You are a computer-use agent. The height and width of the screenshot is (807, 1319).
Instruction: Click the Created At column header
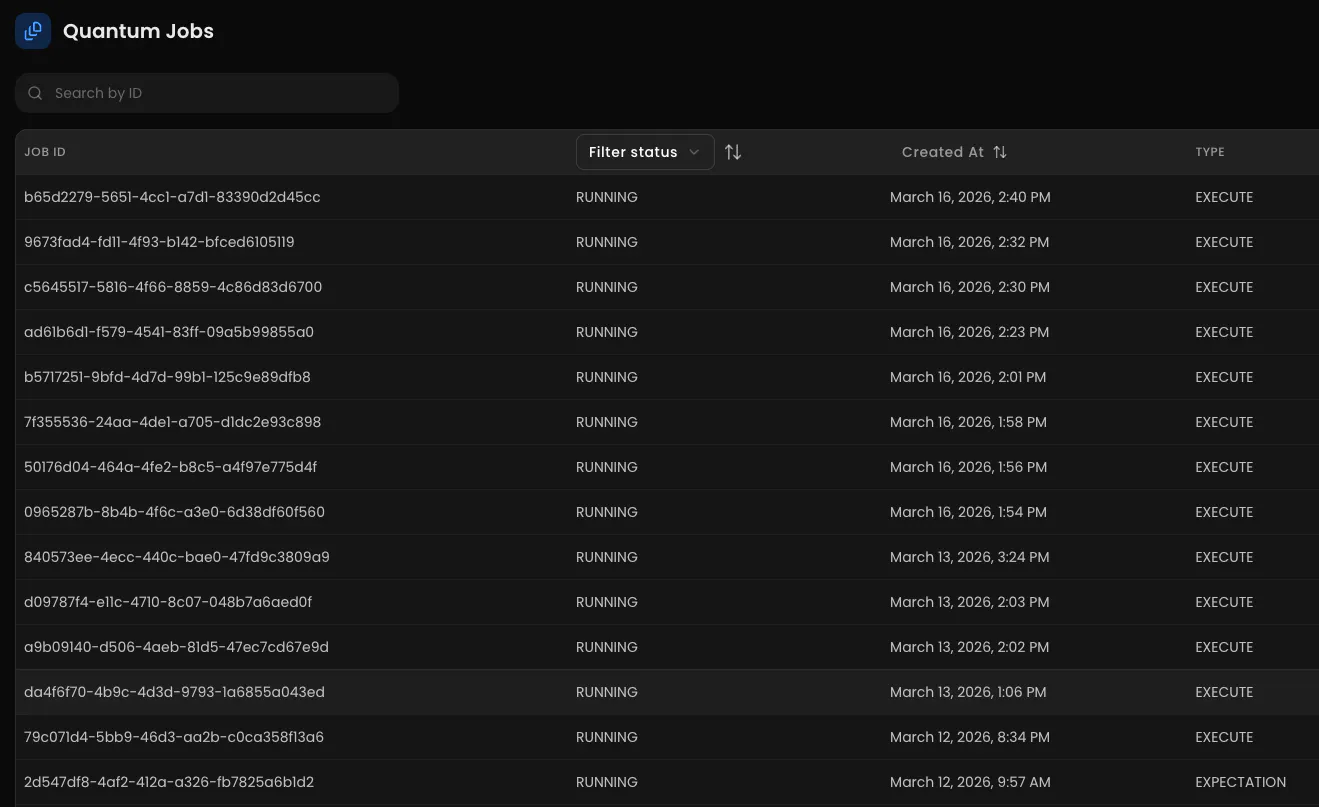point(943,152)
